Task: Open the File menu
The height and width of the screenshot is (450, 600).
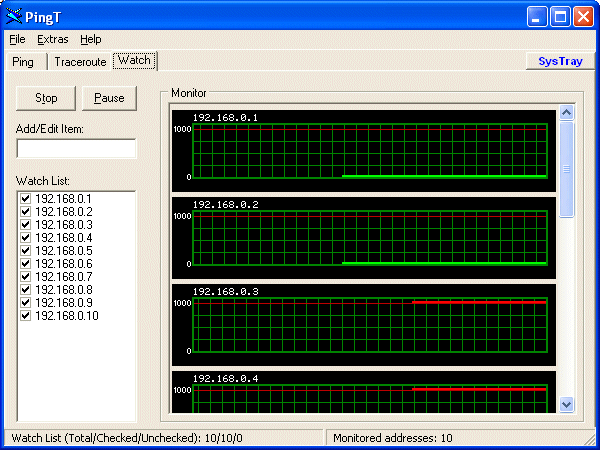Action: point(17,39)
